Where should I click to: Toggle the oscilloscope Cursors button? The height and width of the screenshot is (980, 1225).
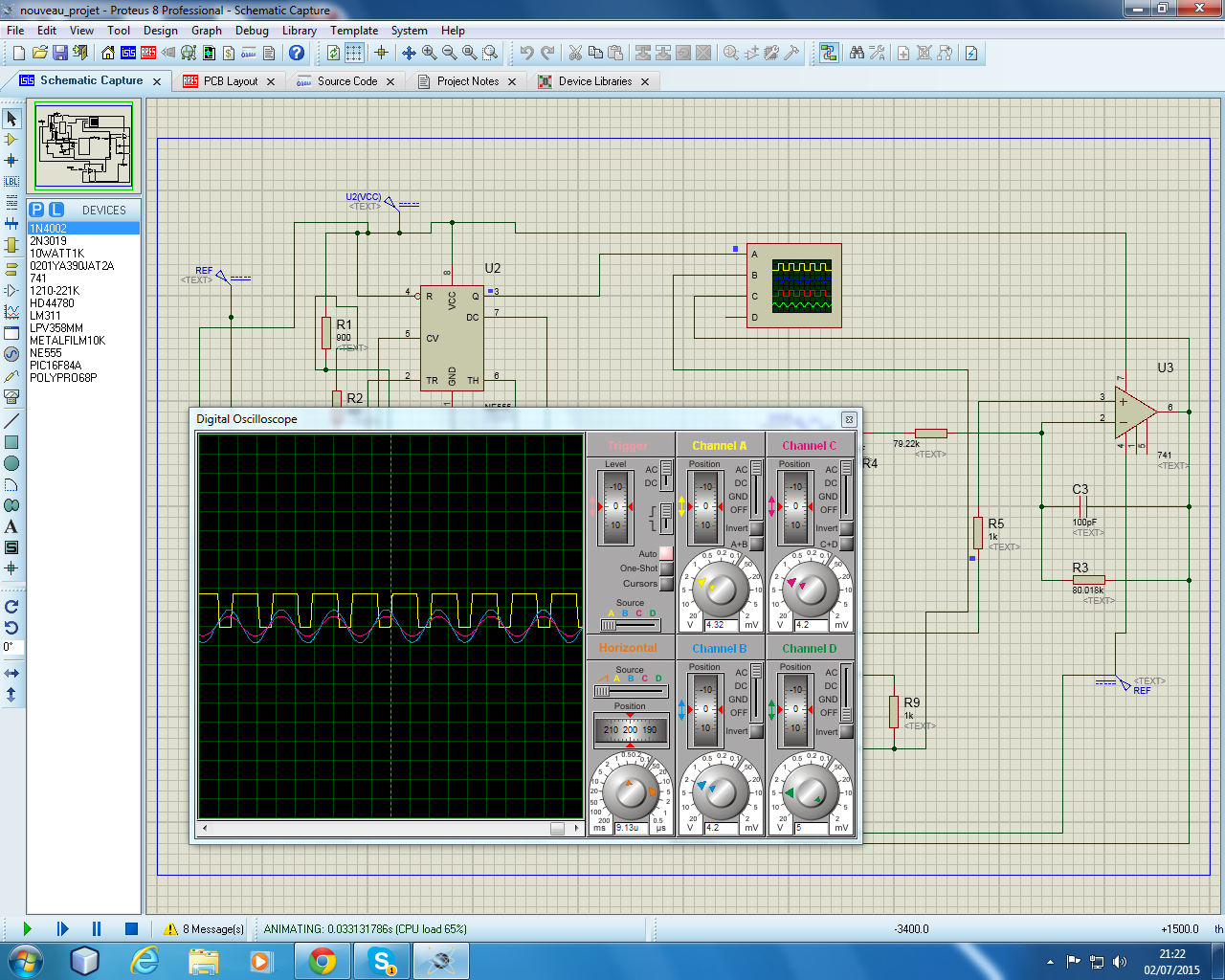click(666, 584)
